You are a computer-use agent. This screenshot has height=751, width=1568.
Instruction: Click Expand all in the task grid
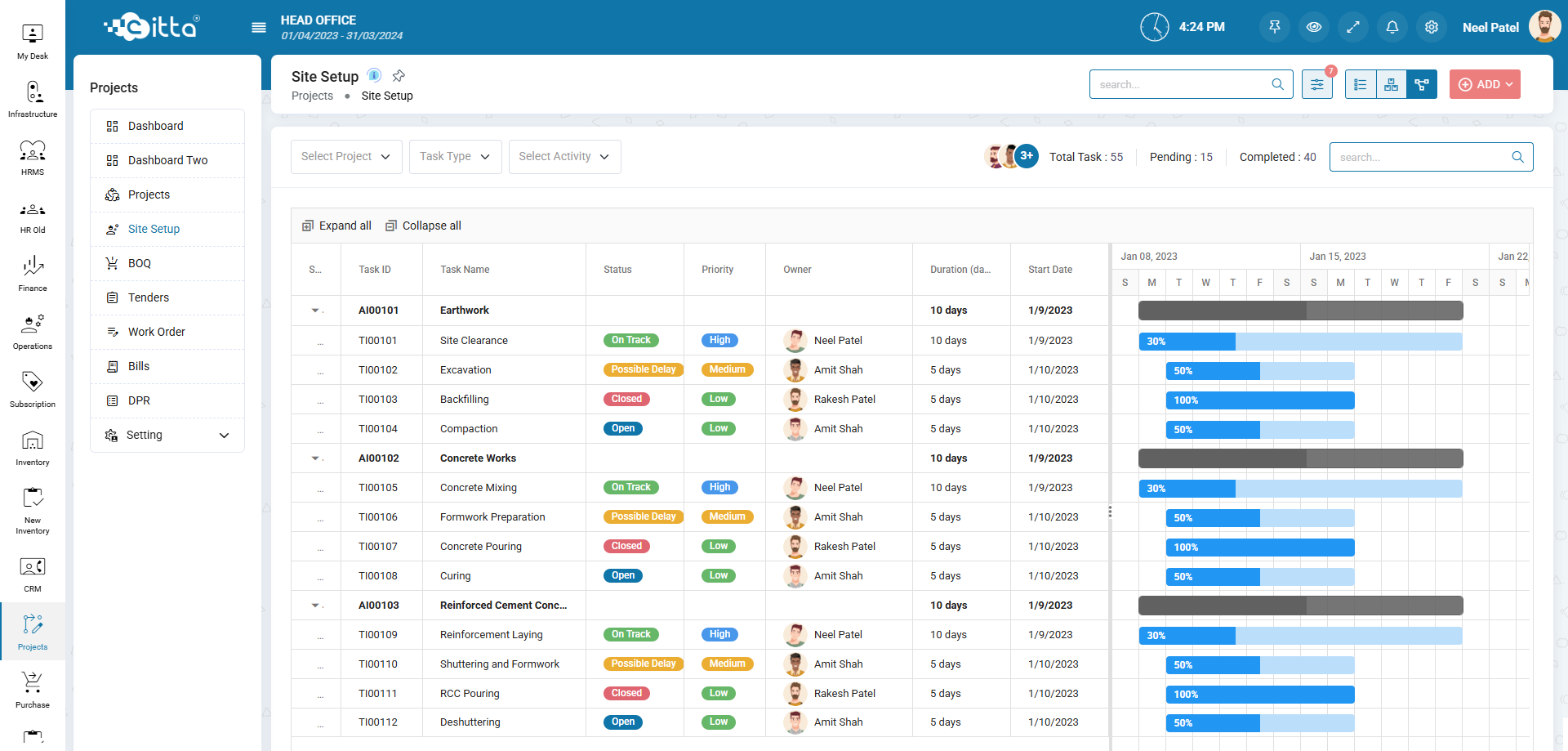click(x=337, y=226)
